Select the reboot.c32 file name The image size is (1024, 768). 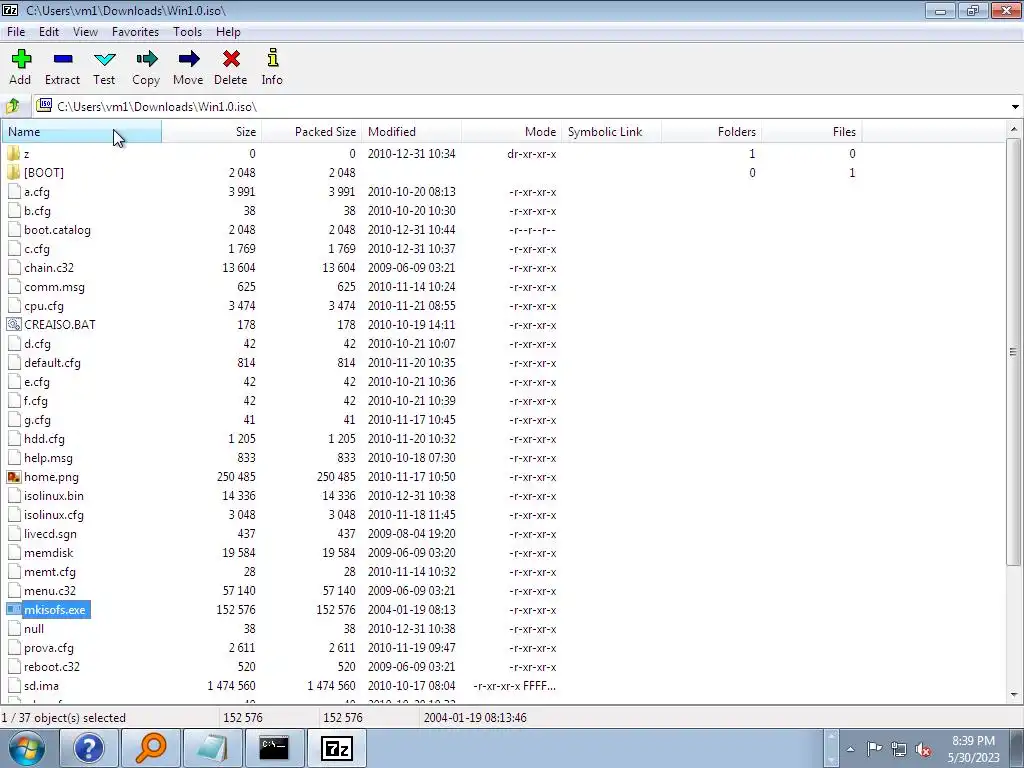pyautogui.click(x=52, y=667)
